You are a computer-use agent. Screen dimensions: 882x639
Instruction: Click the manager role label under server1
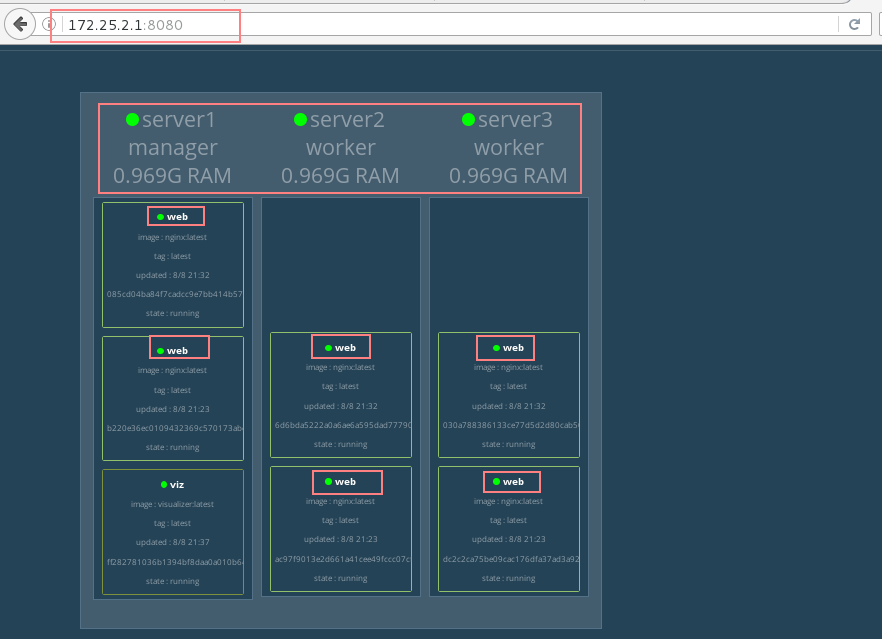coord(173,148)
